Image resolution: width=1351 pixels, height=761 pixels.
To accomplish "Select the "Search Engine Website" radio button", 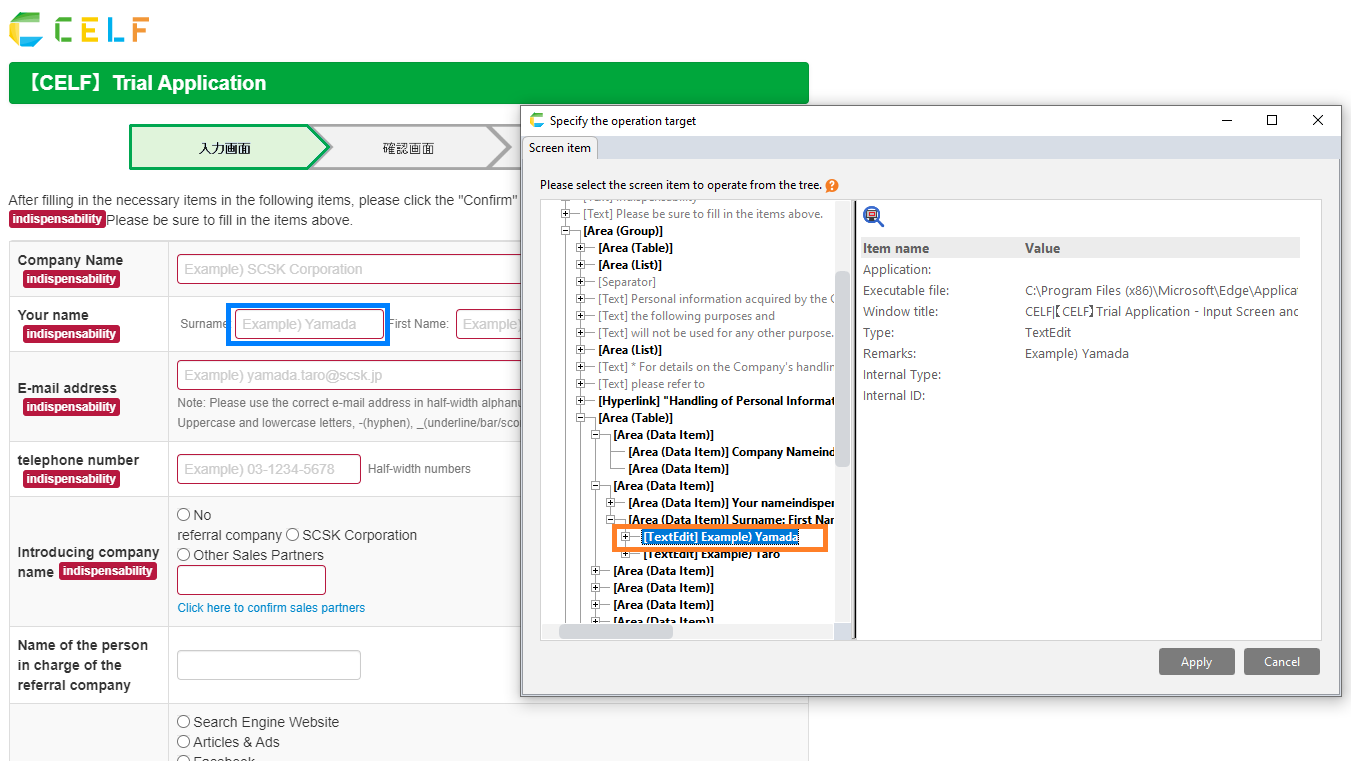I will pos(184,722).
